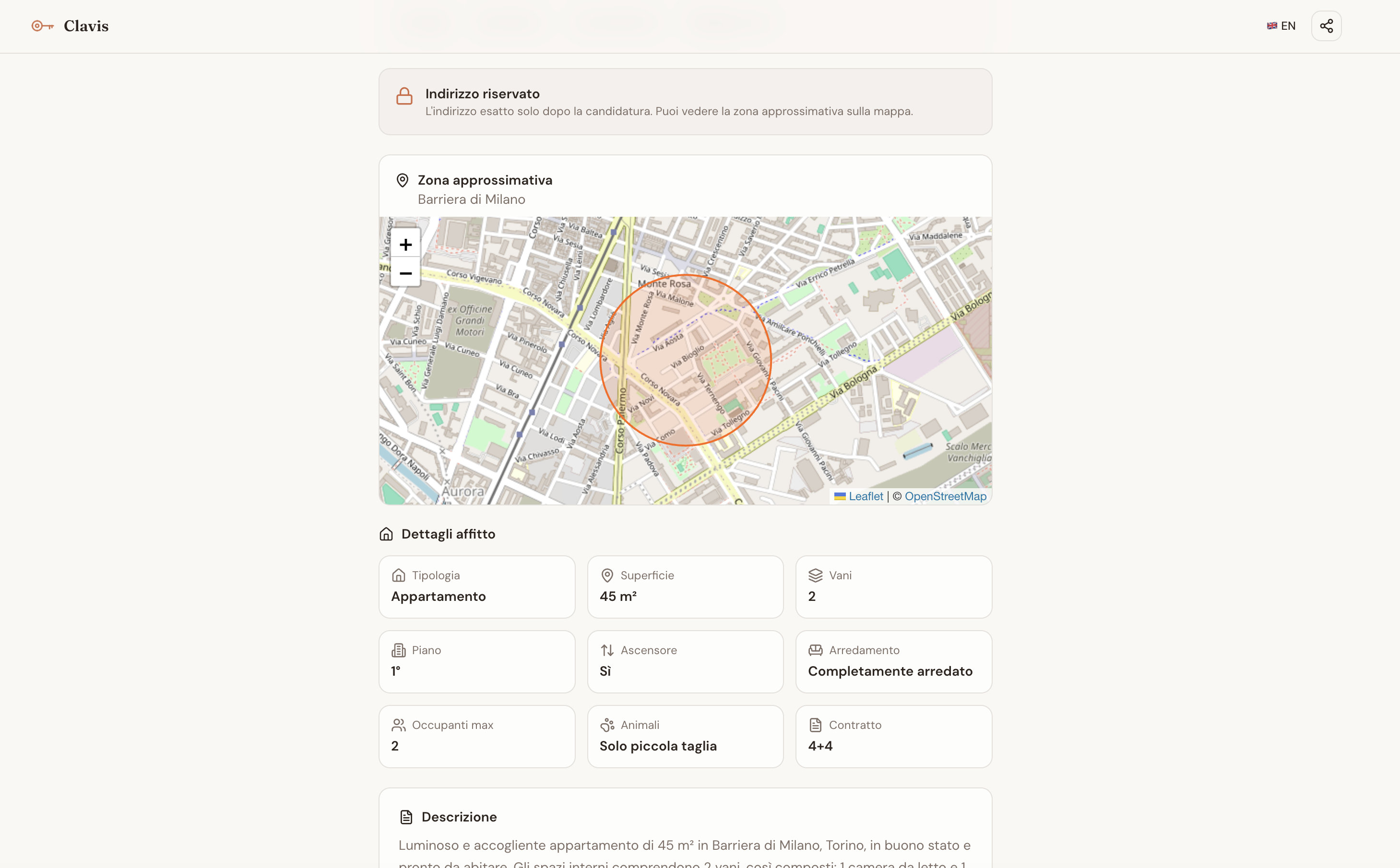Image resolution: width=1400 pixels, height=868 pixels.
Task: Click the 'Occupanti max' label text
Action: pos(452,725)
